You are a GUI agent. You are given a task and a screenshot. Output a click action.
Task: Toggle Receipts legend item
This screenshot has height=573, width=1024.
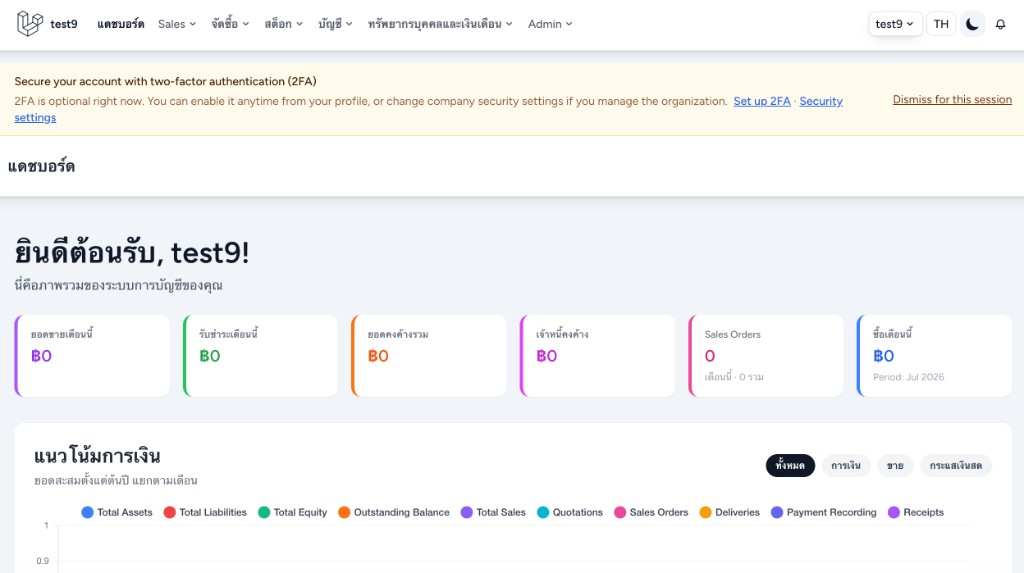(x=916, y=512)
